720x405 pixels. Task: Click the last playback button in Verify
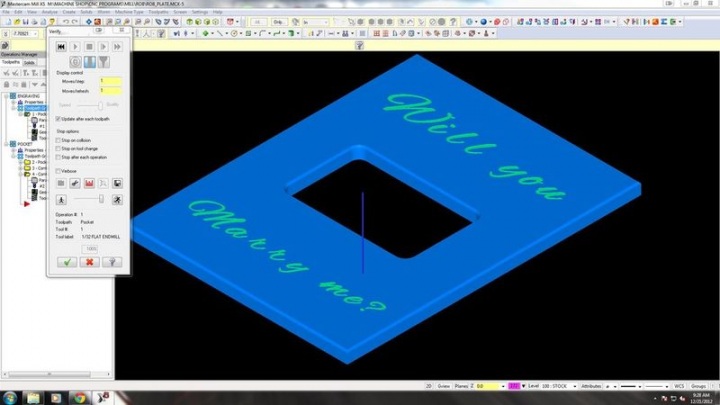click(118, 46)
